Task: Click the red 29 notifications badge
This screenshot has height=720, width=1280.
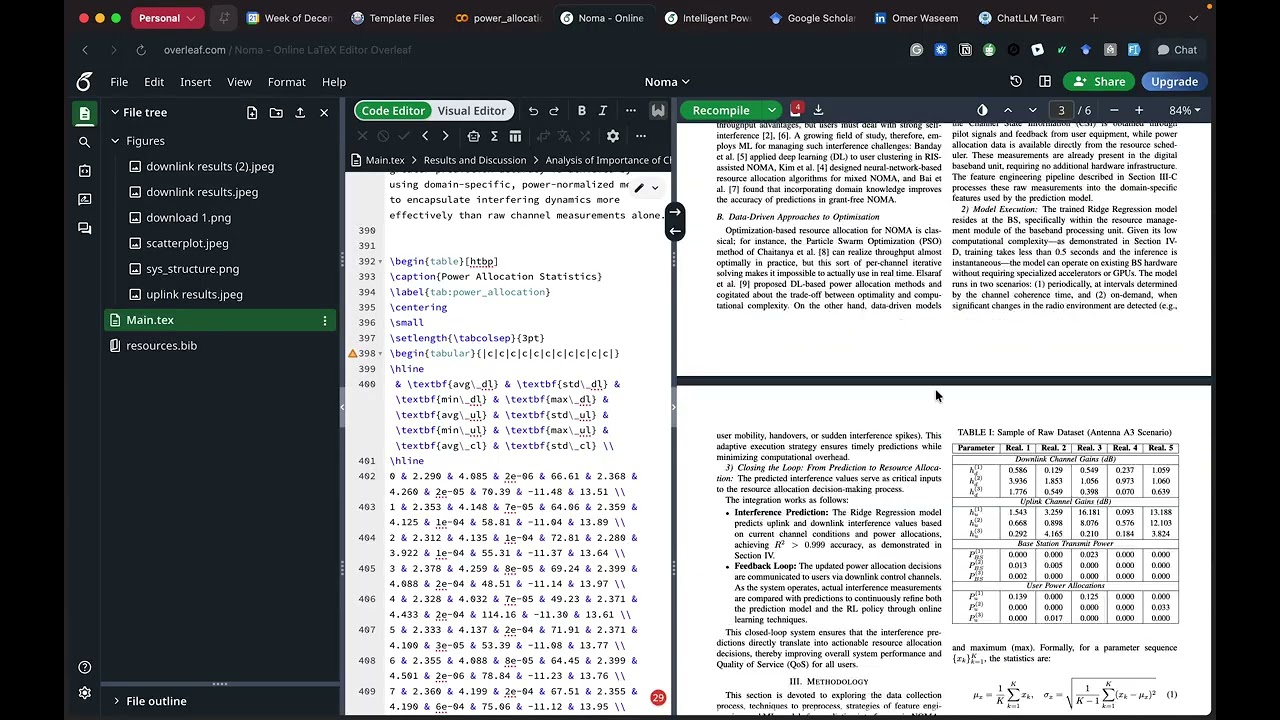Action: pyautogui.click(x=658, y=698)
